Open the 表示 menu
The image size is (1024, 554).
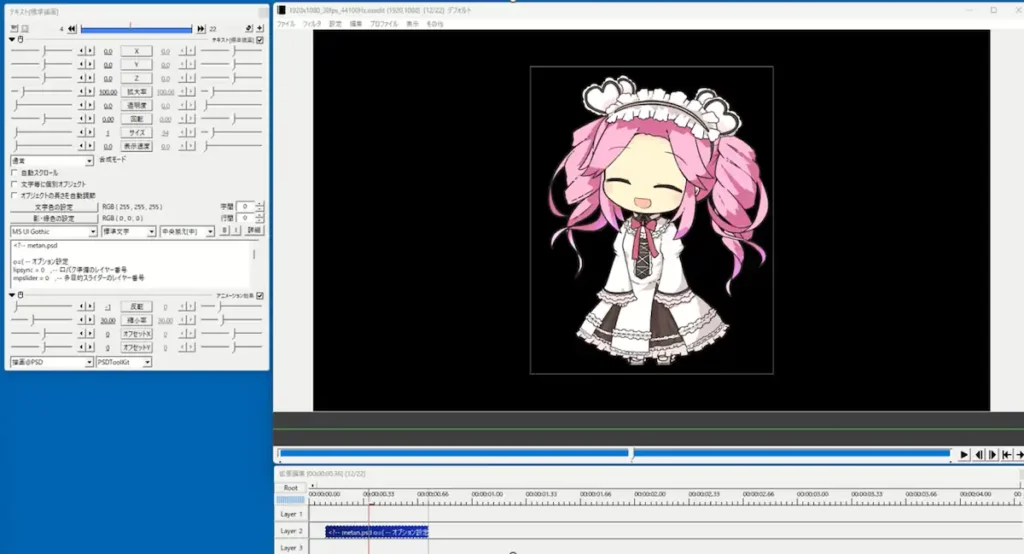tap(412, 24)
